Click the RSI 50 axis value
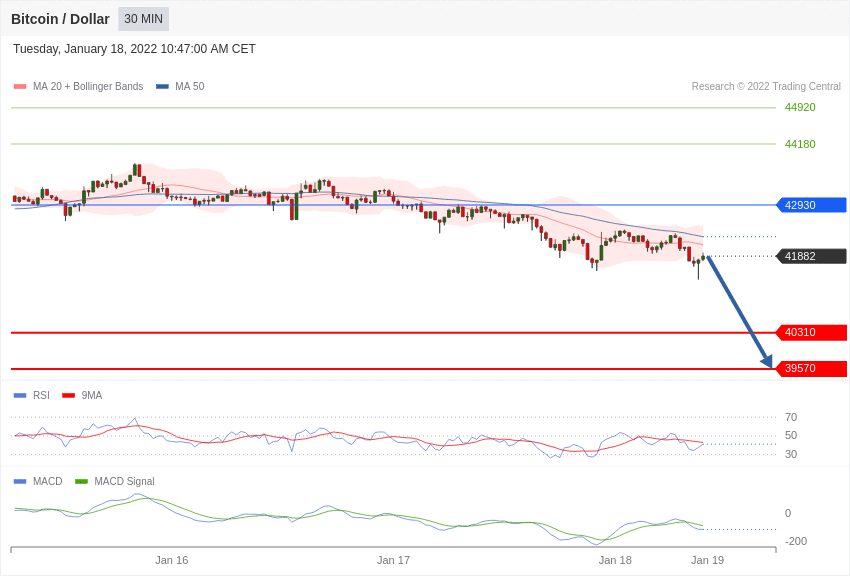 coord(791,435)
